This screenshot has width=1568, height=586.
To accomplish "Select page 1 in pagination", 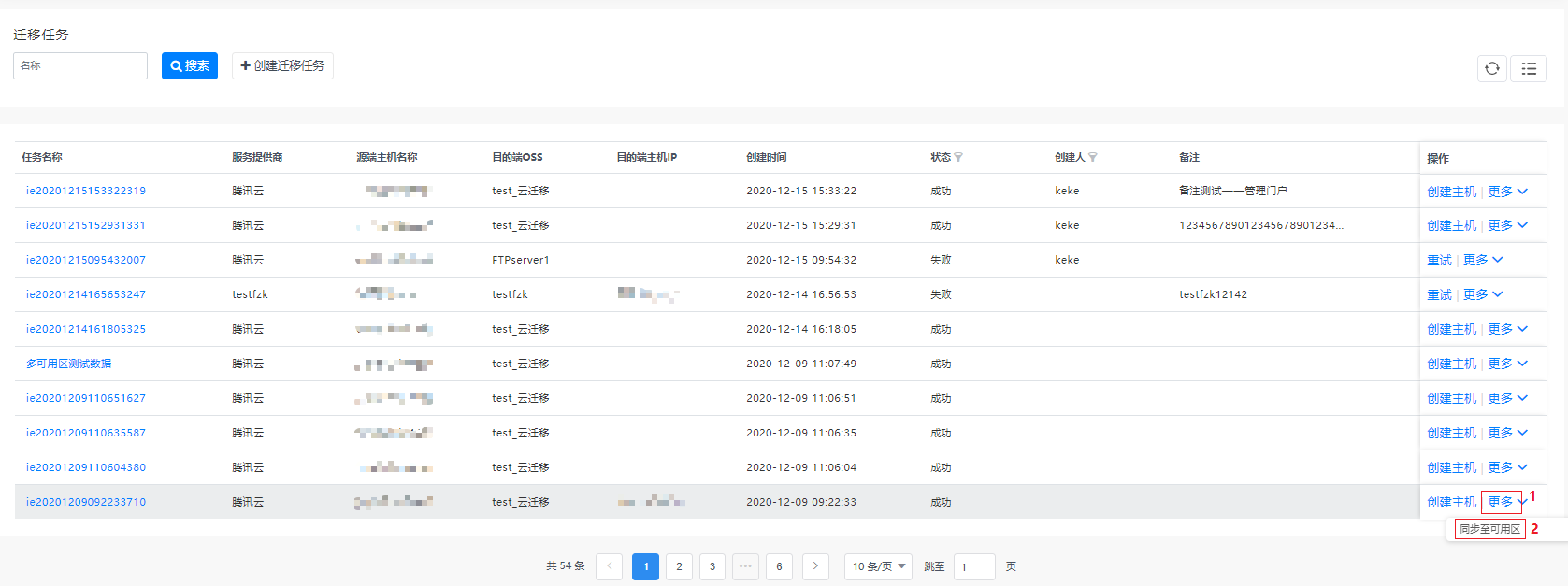I will (645, 566).
